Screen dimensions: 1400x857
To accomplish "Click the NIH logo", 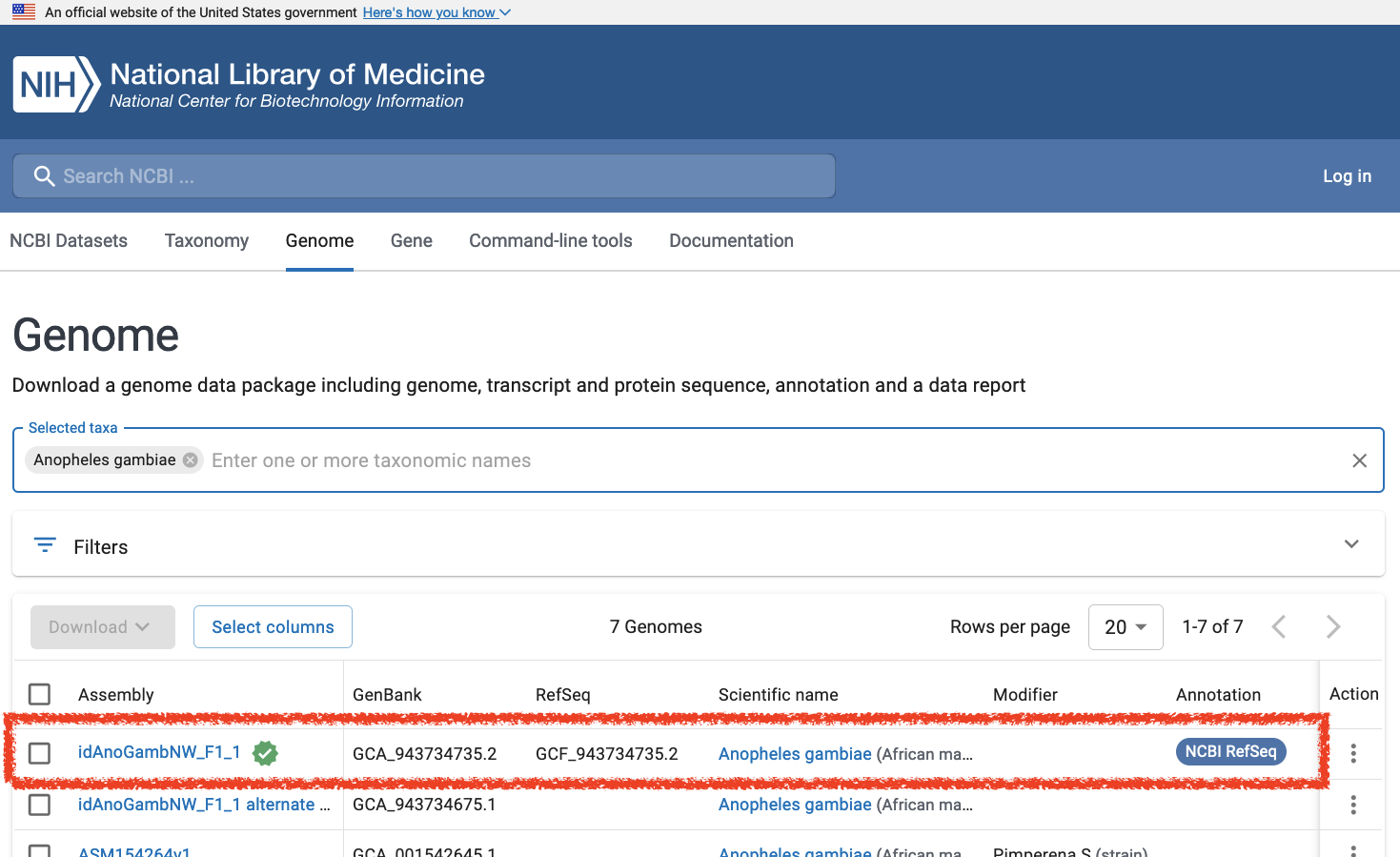I will point(56,84).
